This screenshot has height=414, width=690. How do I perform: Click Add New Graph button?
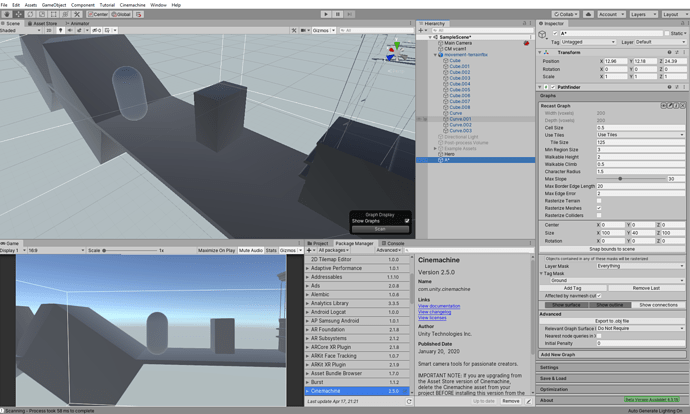pyautogui.click(x=612, y=355)
